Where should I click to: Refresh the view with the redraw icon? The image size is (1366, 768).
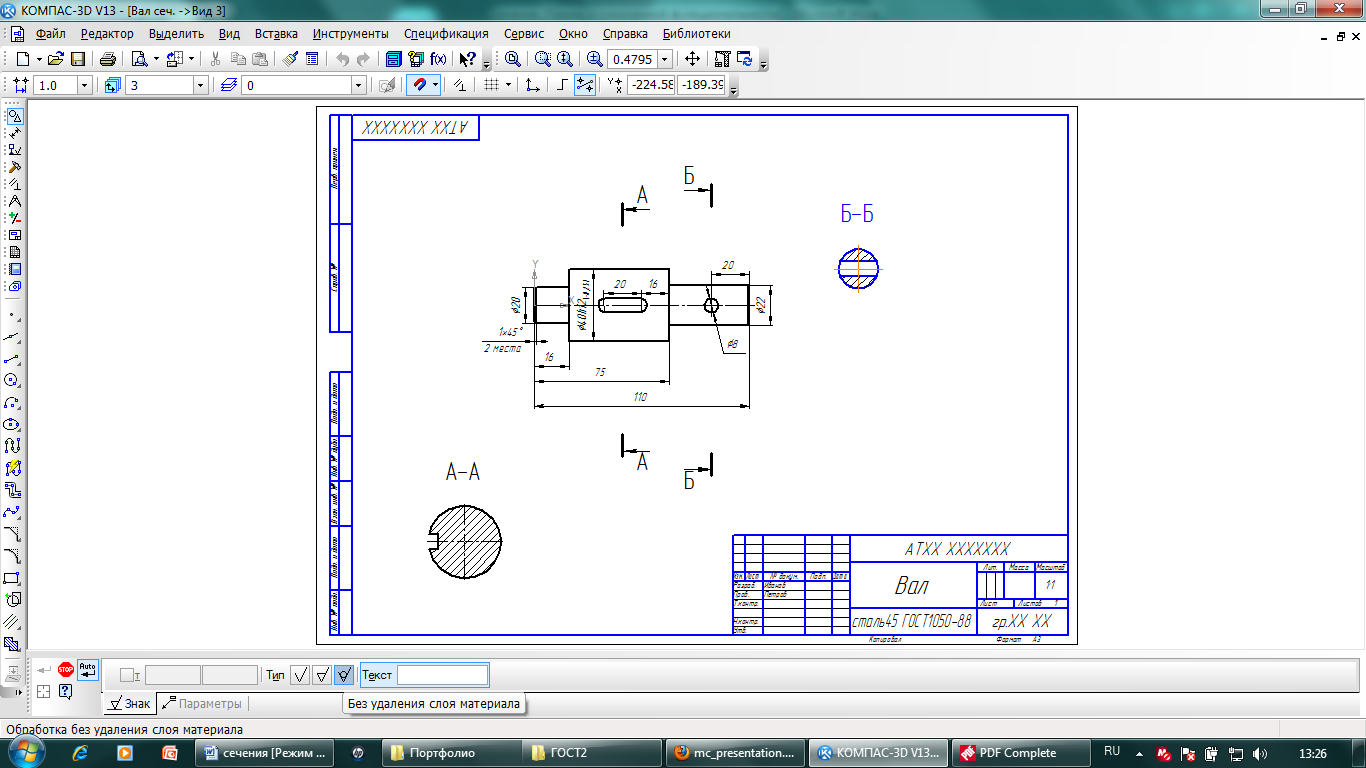[x=744, y=59]
